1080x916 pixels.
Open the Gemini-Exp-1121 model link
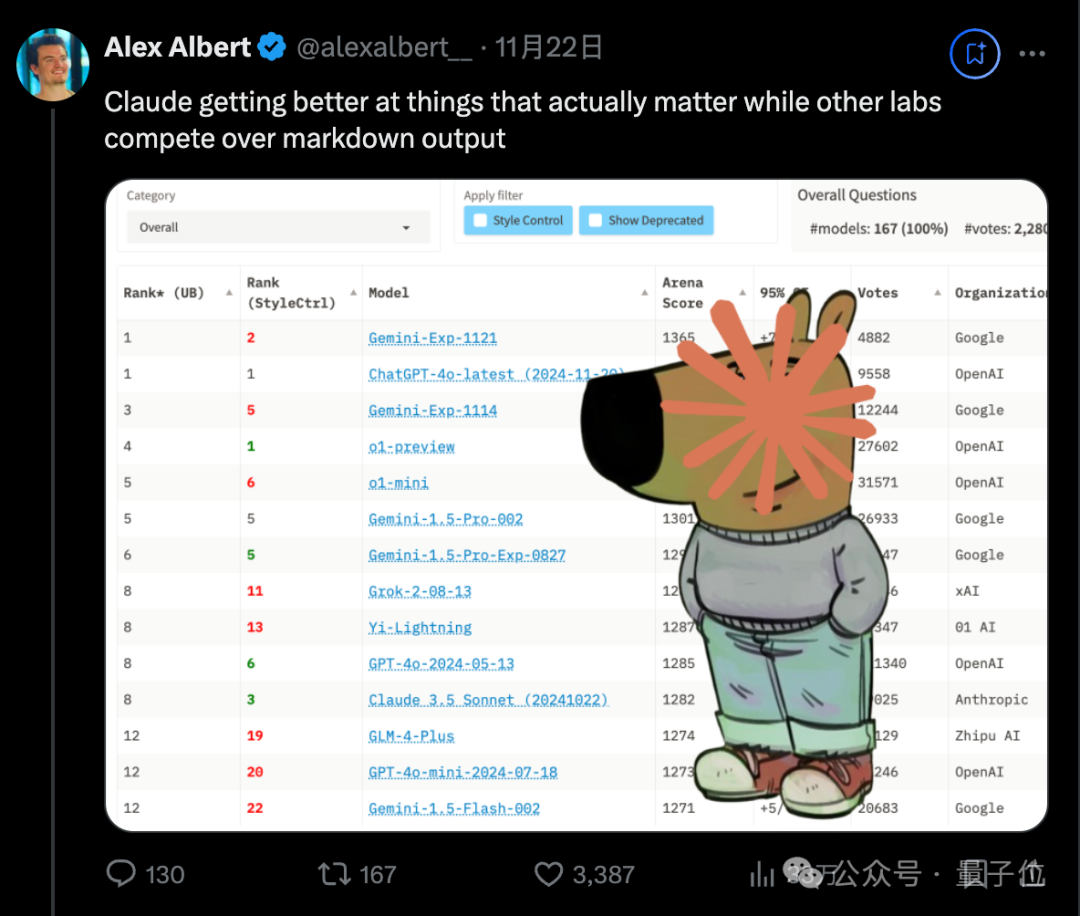[434, 338]
